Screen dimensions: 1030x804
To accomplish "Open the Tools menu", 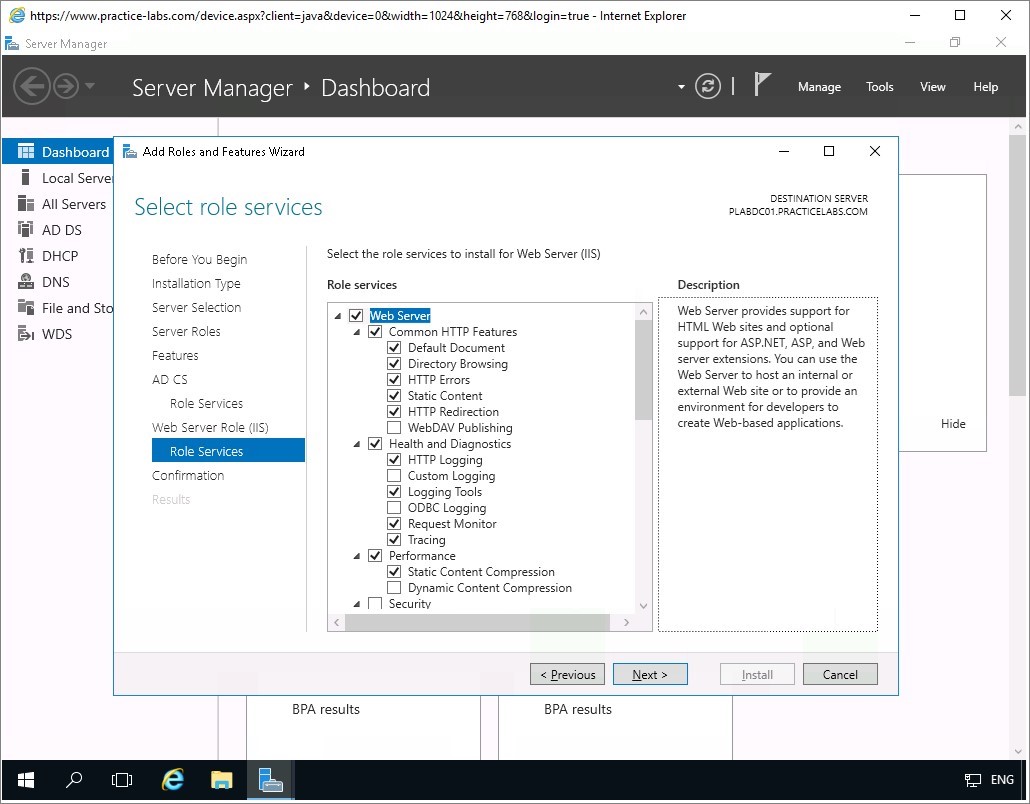I will click(x=880, y=87).
